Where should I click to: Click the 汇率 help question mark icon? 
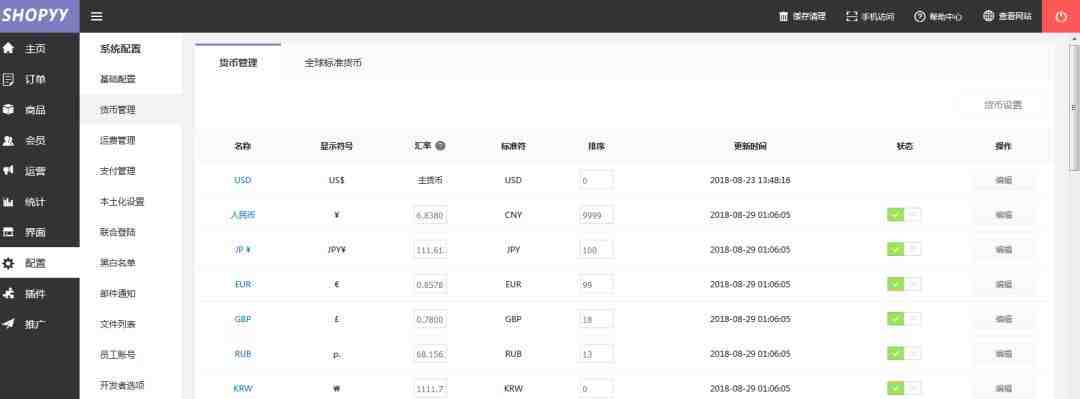coord(440,146)
